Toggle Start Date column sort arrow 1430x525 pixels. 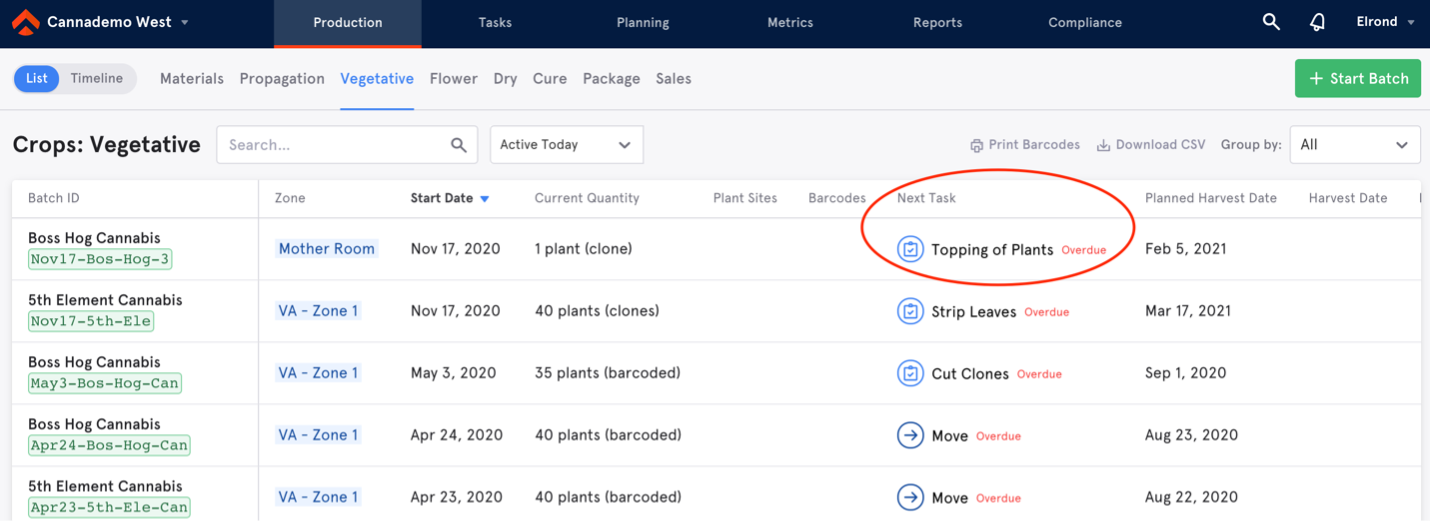click(484, 199)
